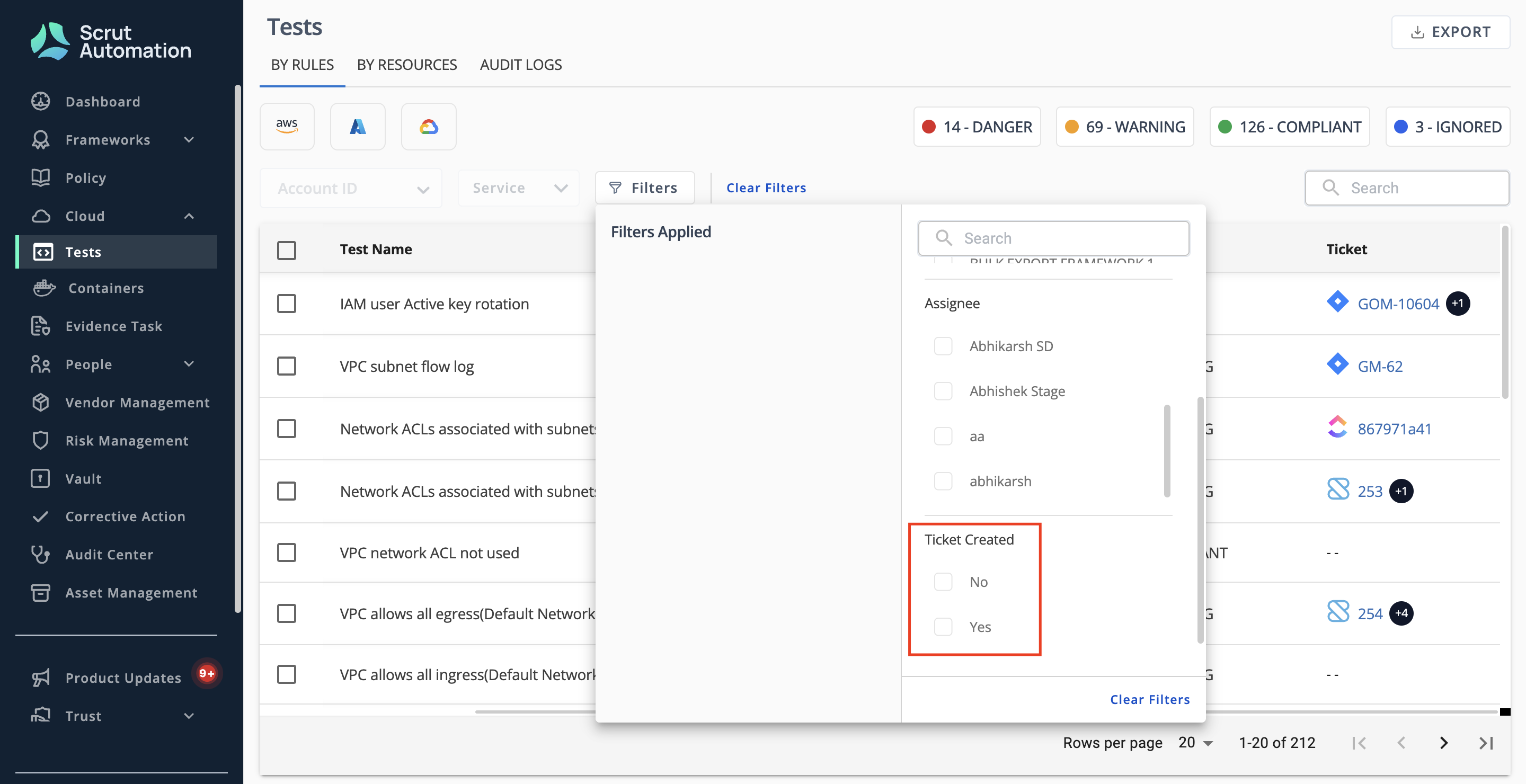Click Product Updates megaphone icon

click(40, 678)
